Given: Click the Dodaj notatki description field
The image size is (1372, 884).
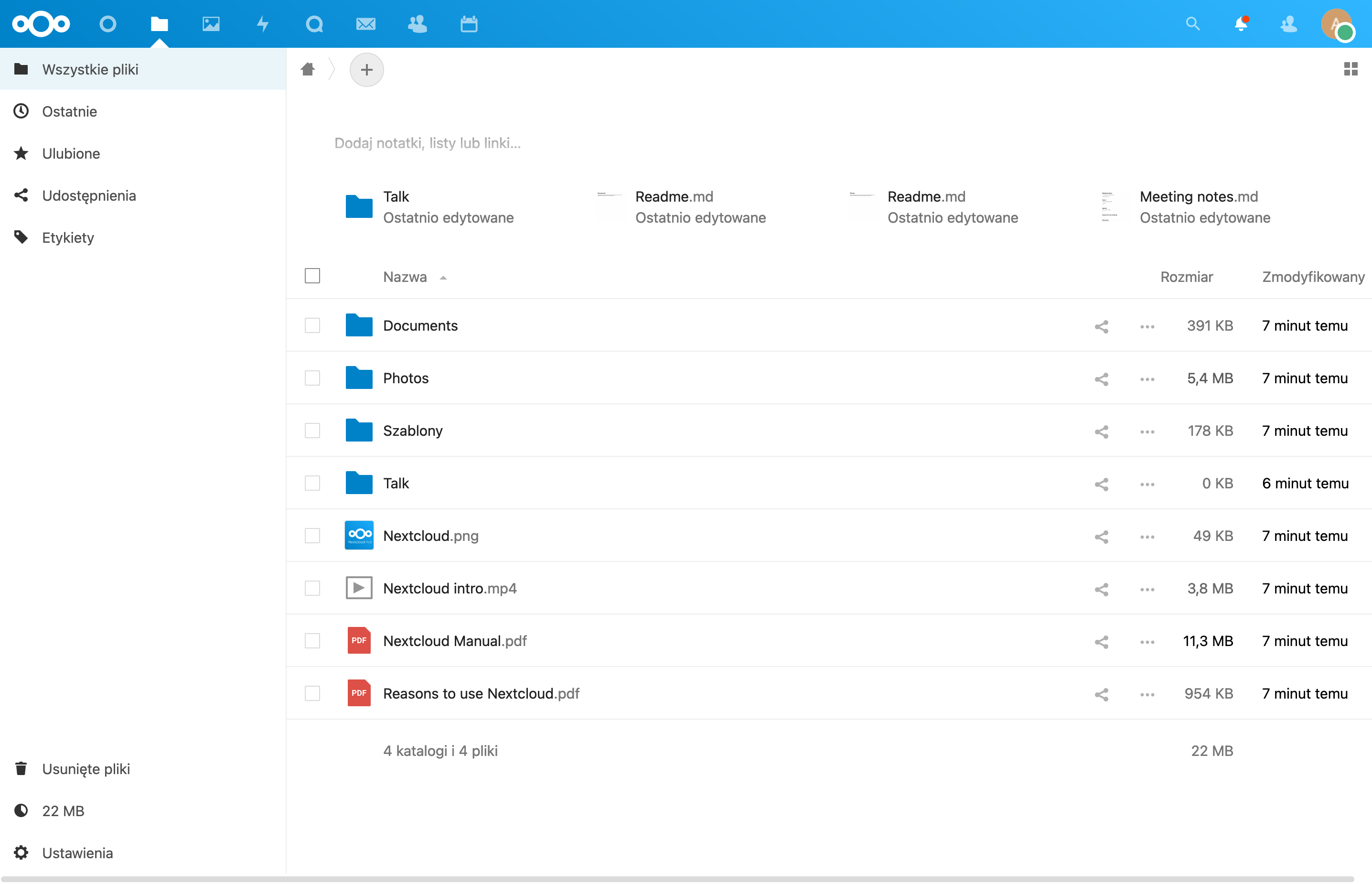Looking at the screenshot, I should (428, 143).
